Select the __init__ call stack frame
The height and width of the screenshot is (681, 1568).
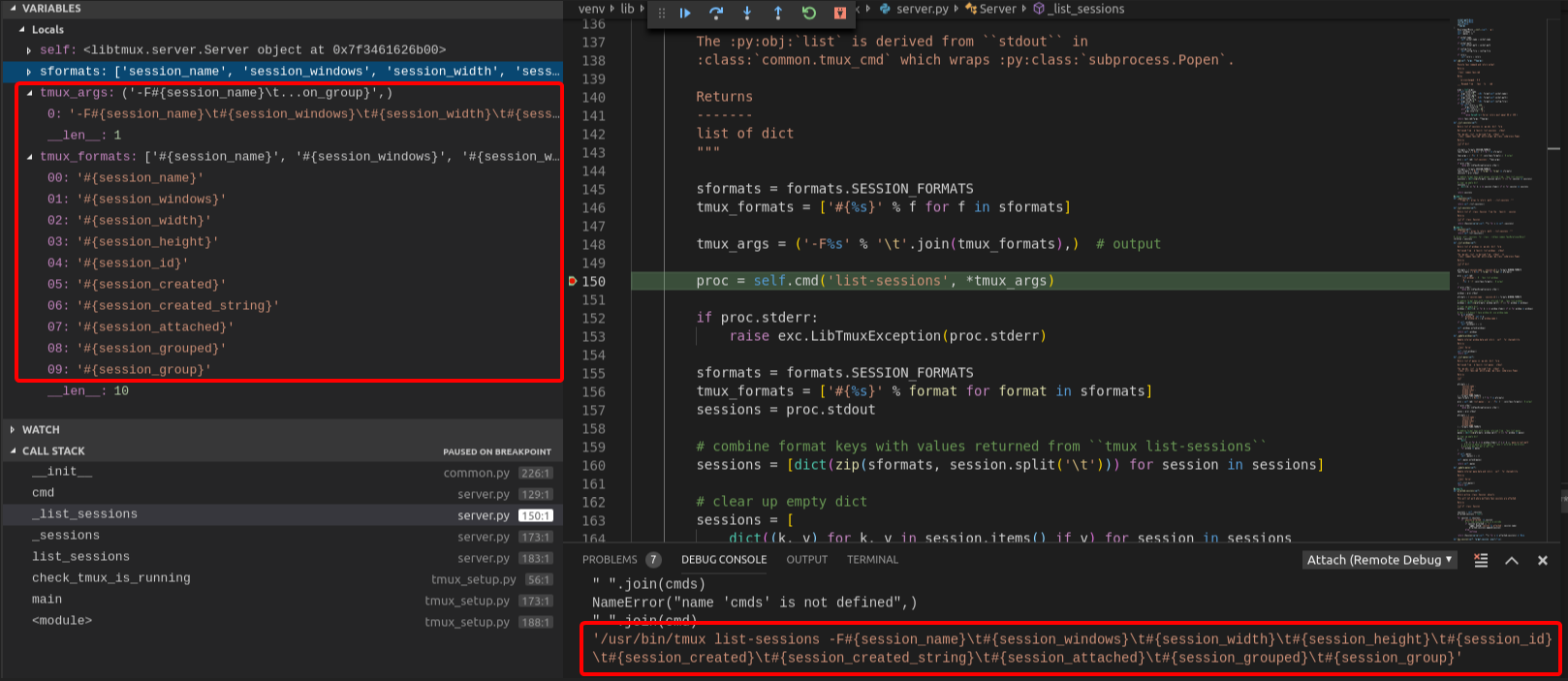coord(282,472)
